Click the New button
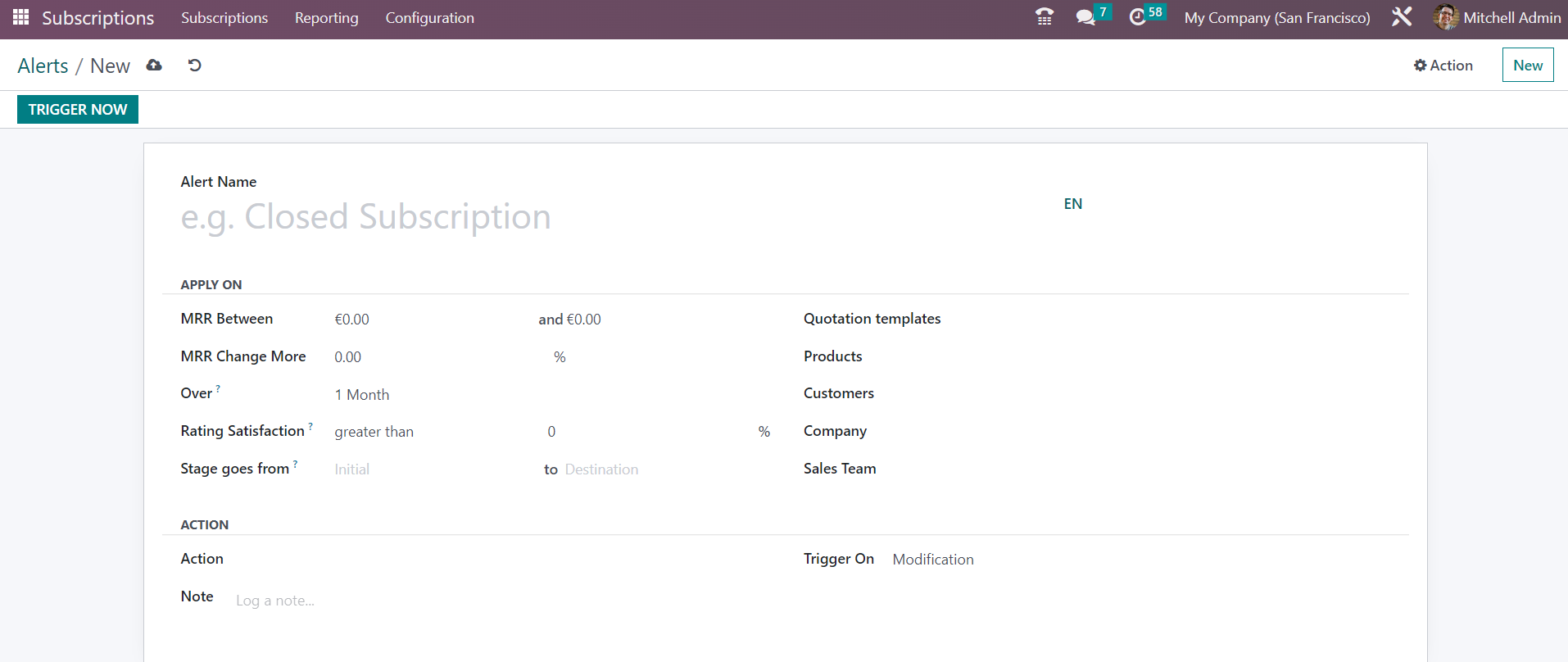This screenshot has height=662, width=1568. click(x=1528, y=66)
